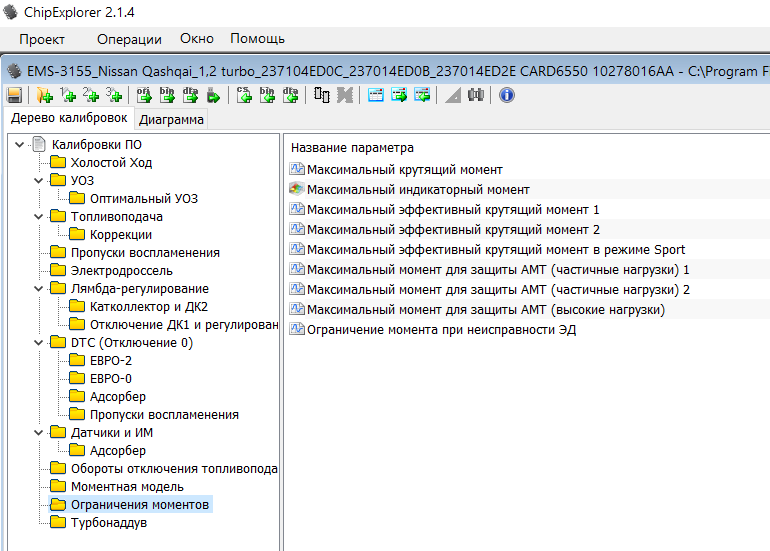Open the Операции menu

(x=129, y=39)
